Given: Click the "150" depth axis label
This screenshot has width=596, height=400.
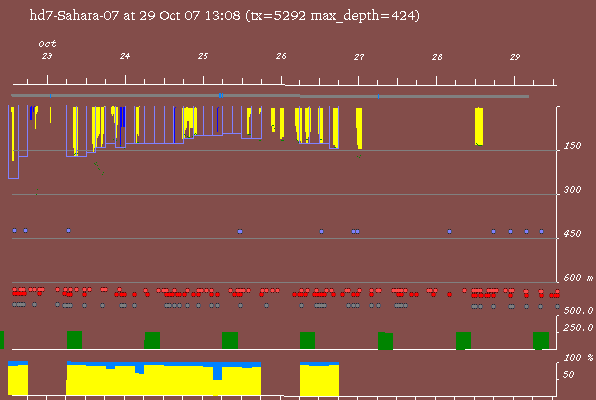Looking at the screenshot, I should pyautogui.click(x=572, y=146).
